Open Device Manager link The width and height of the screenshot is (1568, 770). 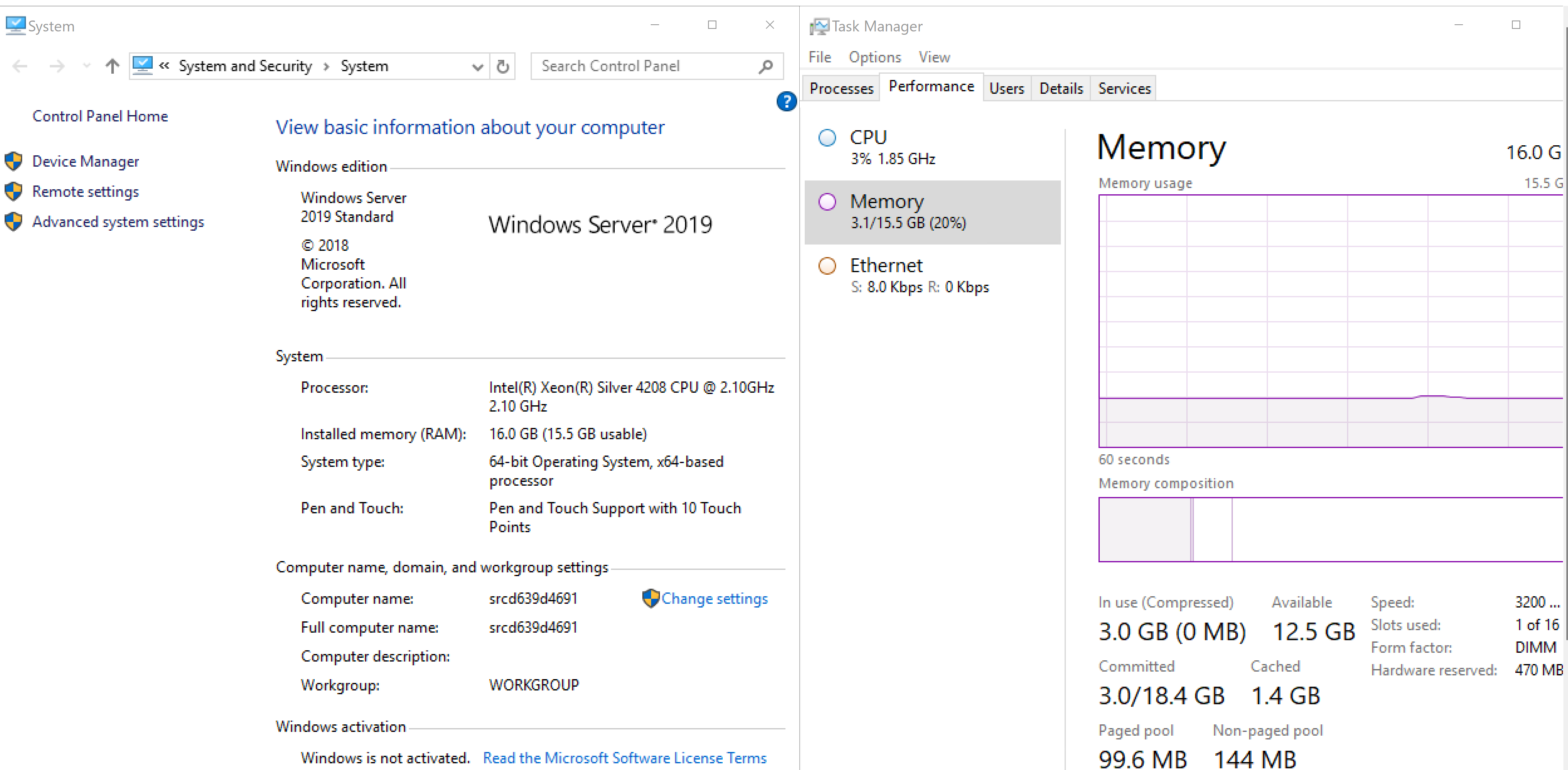tap(86, 162)
